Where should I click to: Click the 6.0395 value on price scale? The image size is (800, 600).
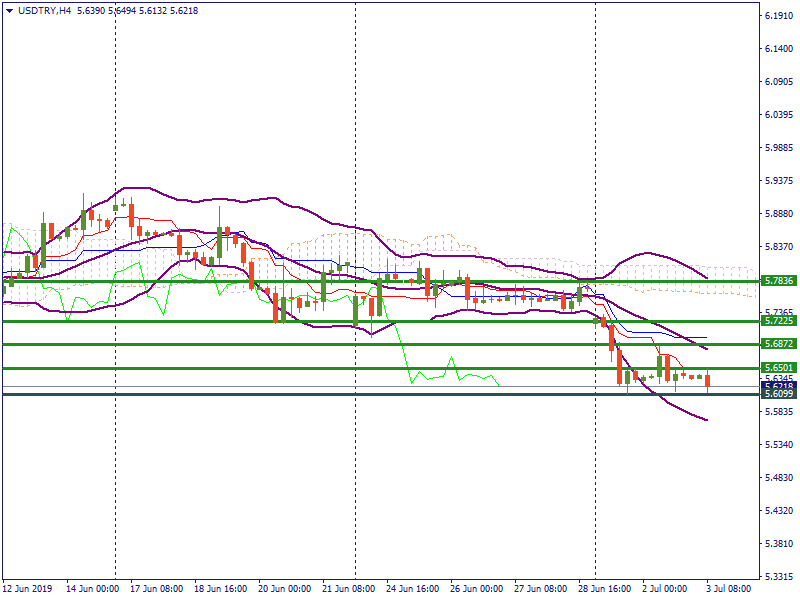(778, 116)
